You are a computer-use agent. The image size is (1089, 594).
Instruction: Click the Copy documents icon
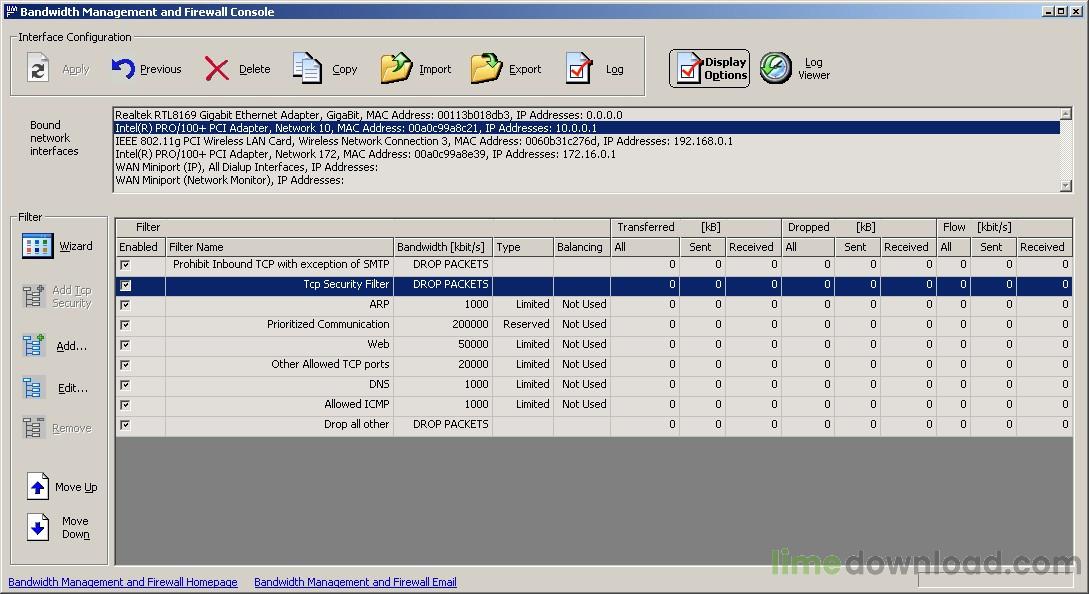pos(306,68)
